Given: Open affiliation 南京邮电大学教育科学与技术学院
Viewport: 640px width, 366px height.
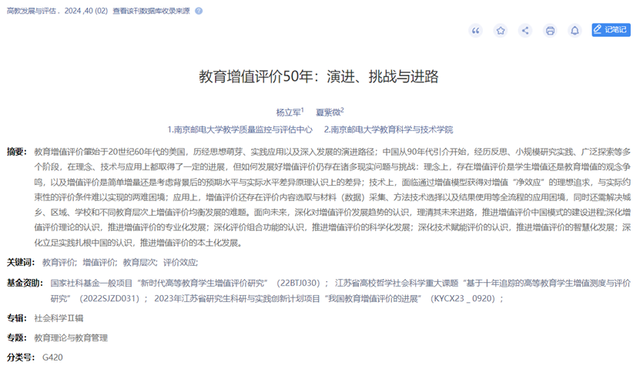Looking at the screenshot, I should click(x=389, y=130).
